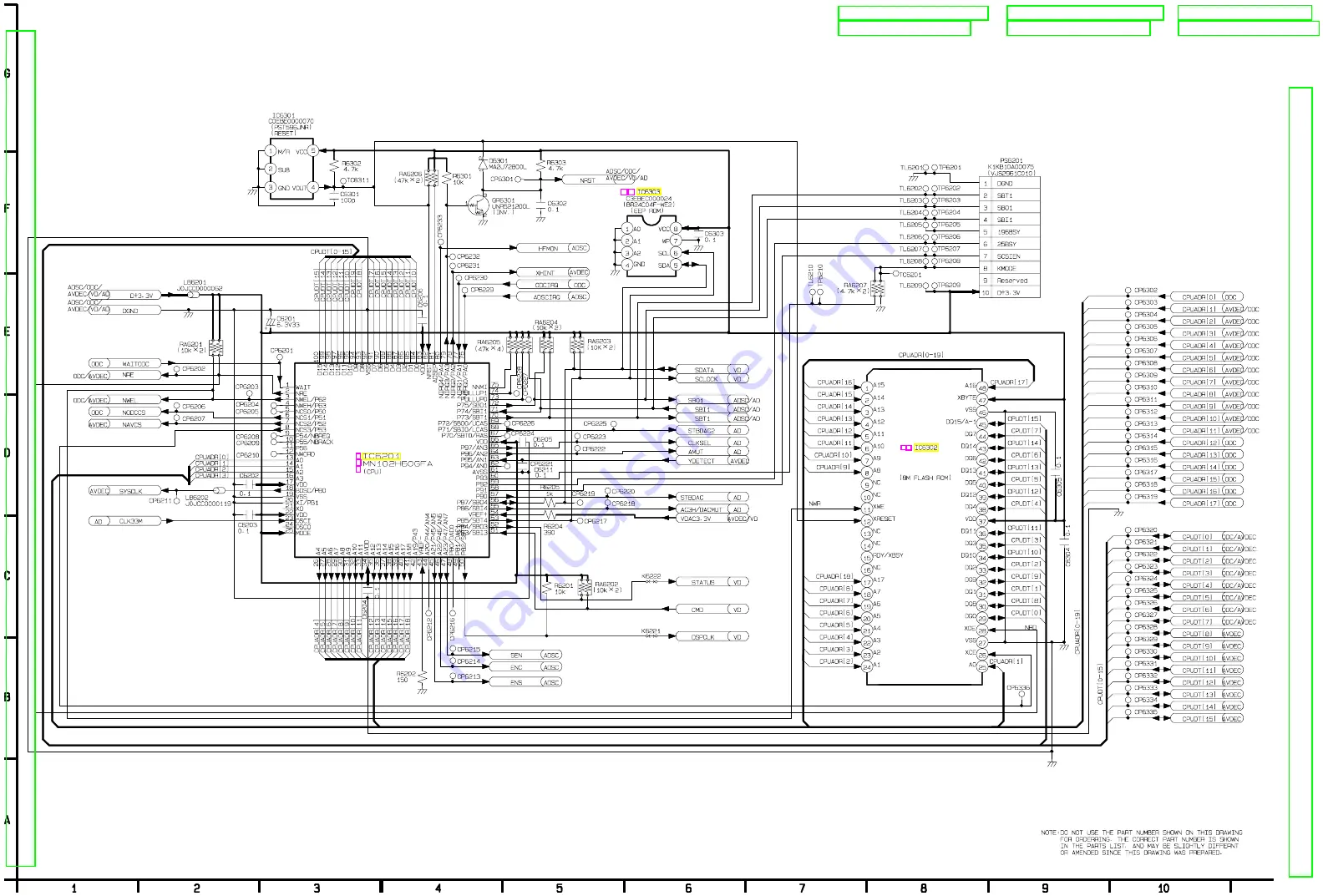The width and height of the screenshot is (1323, 896).
Task: Click the NCDCCS signal label
Action: click(134, 413)
